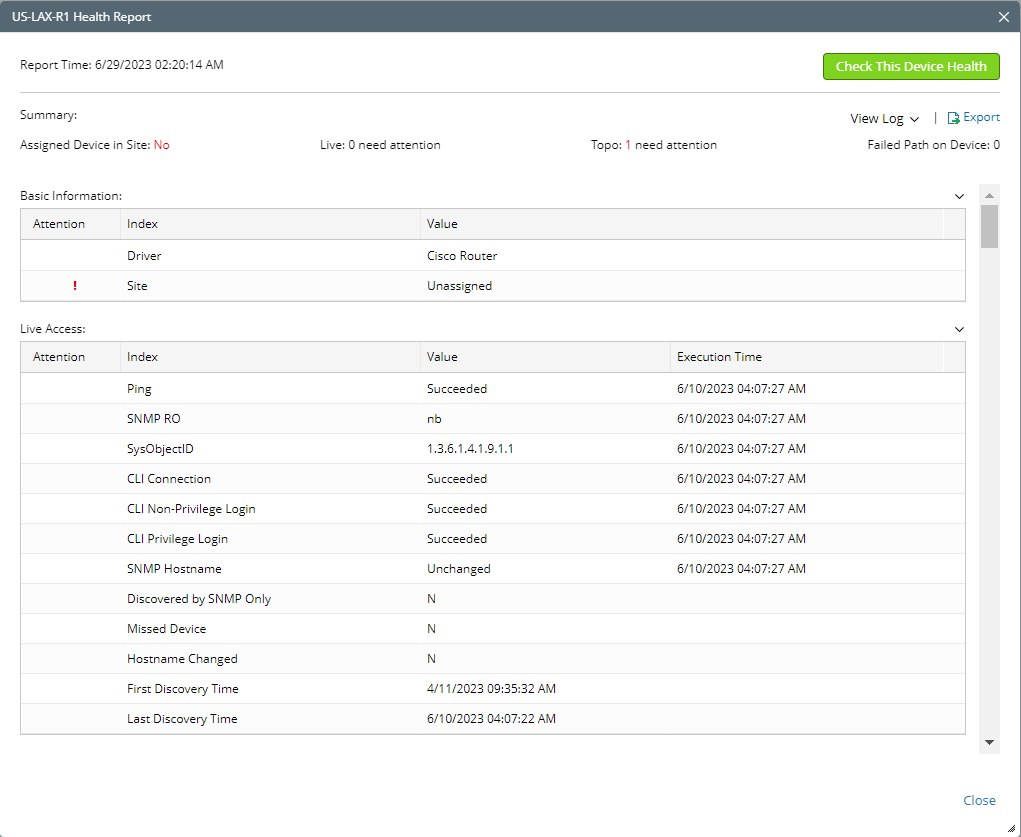The height and width of the screenshot is (837, 1021).
Task: Click Check This Device Health button
Action: (910, 66)
